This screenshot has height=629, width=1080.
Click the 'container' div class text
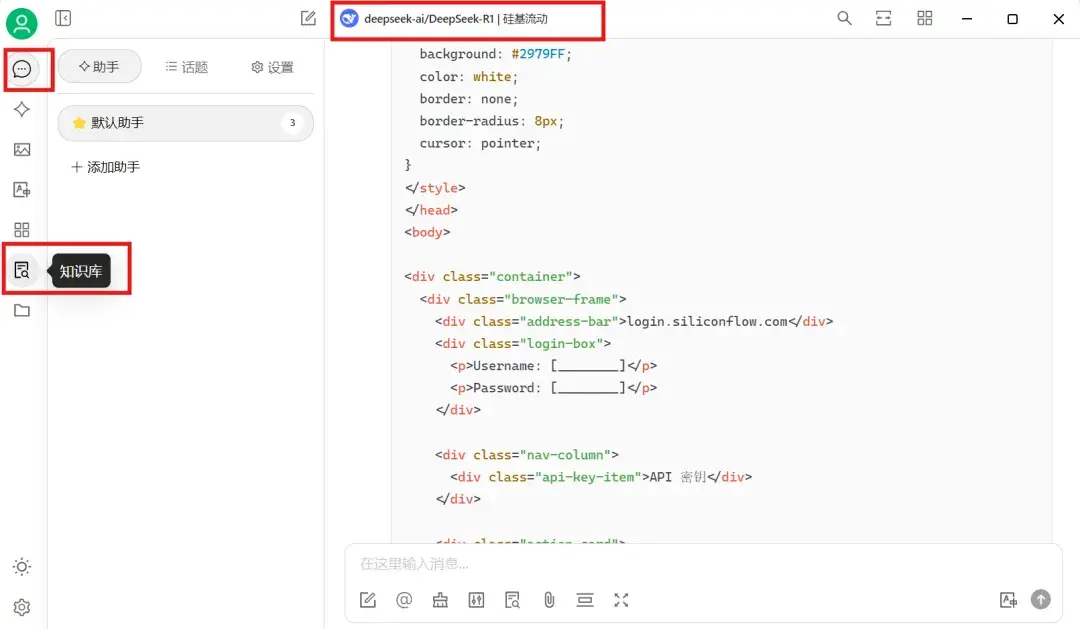(x=530, y=276)
